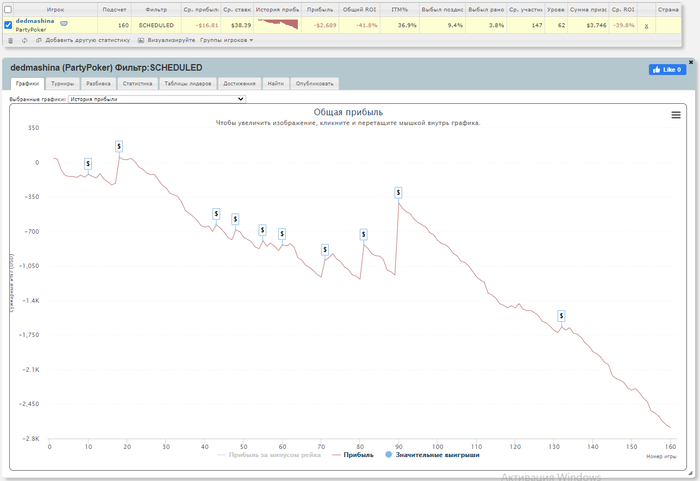Click the -$2,689 profit value
Viewport: 700px width, 481px height.
(325, 25)
